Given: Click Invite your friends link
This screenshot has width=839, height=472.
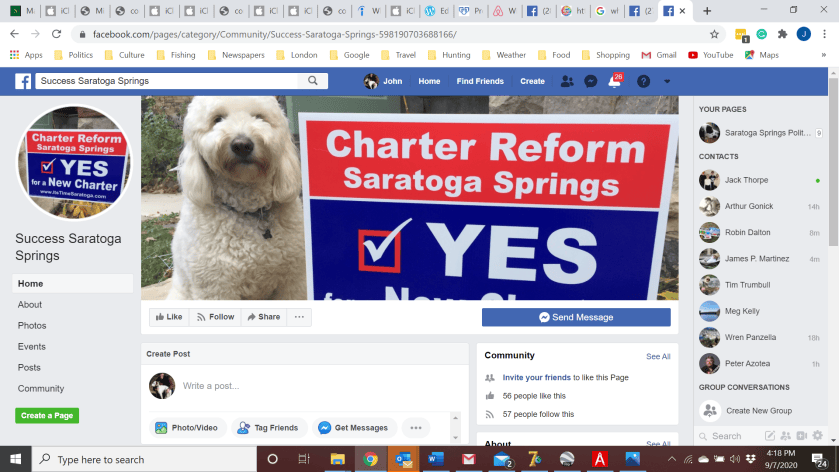Looking at the screenshot, I should click(536, 377).
